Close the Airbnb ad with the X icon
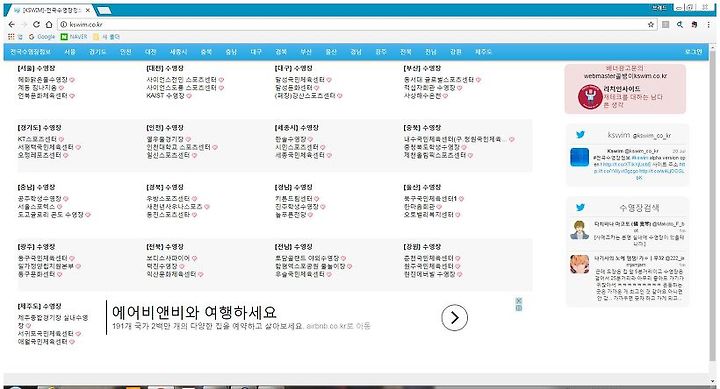The width and height of the screenshot is (720, 389). click(518, 301)
